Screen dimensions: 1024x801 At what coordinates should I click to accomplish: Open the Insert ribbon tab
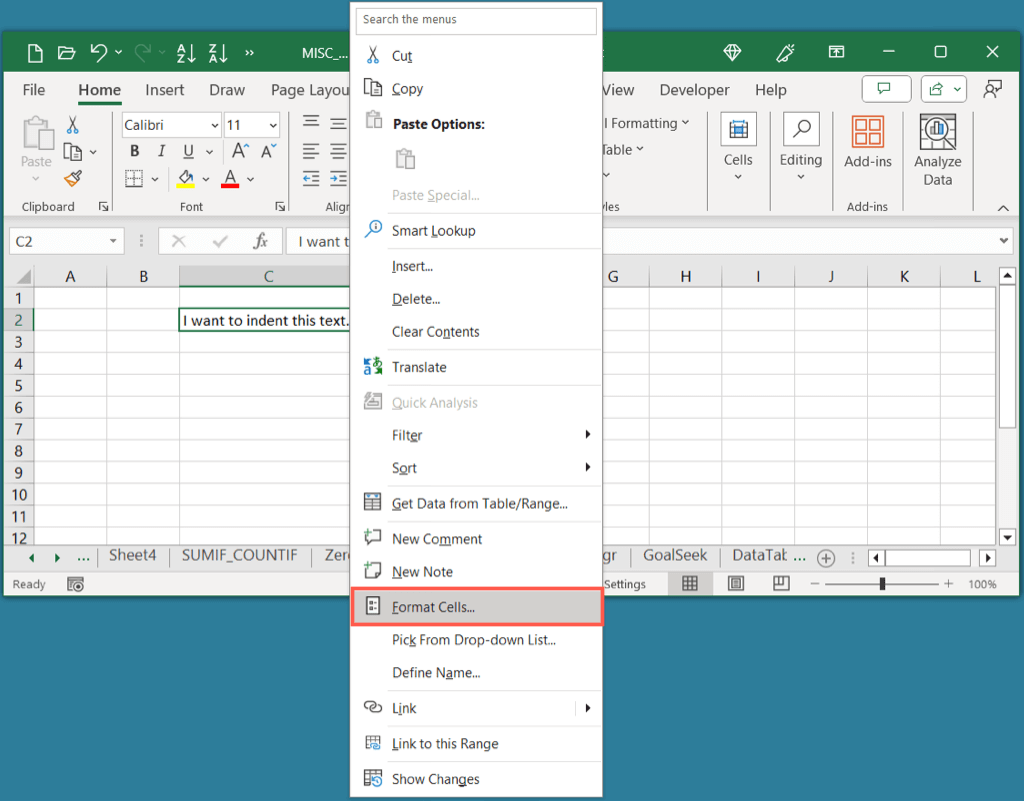click(164, 90)
